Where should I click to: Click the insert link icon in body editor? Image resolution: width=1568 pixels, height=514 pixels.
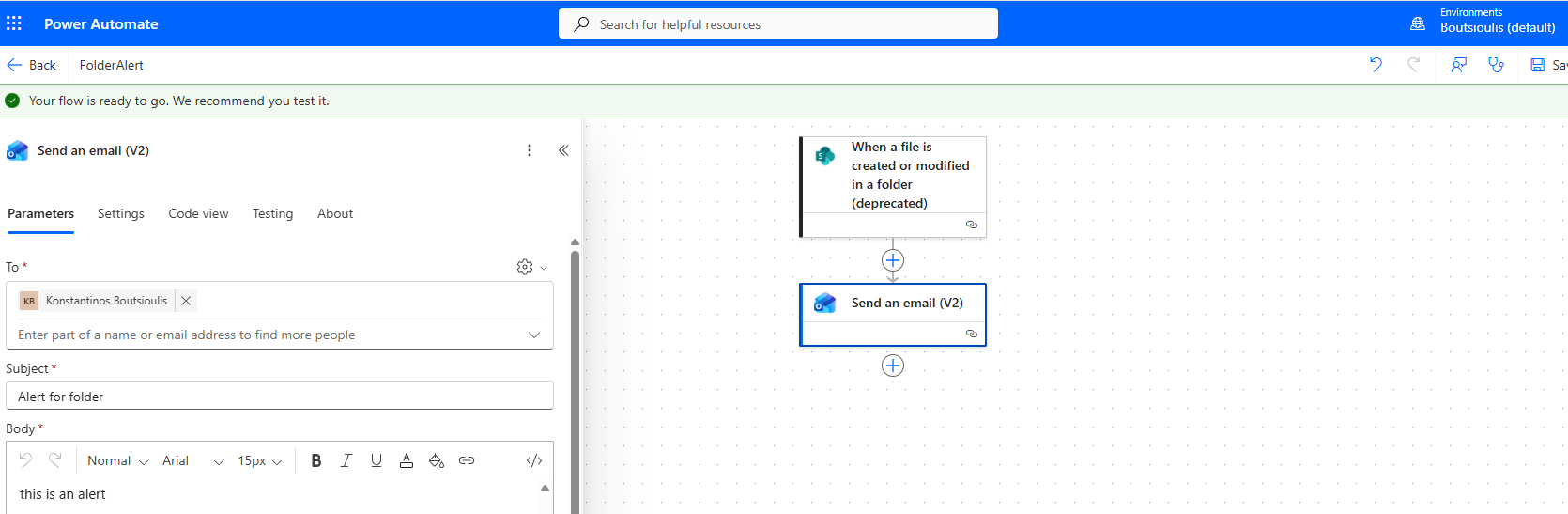(467, 460)
